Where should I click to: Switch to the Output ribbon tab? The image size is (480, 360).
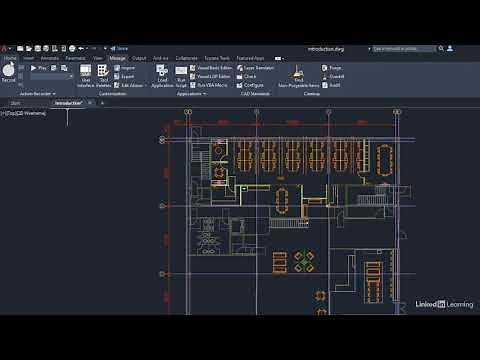(x=139, y=58)
